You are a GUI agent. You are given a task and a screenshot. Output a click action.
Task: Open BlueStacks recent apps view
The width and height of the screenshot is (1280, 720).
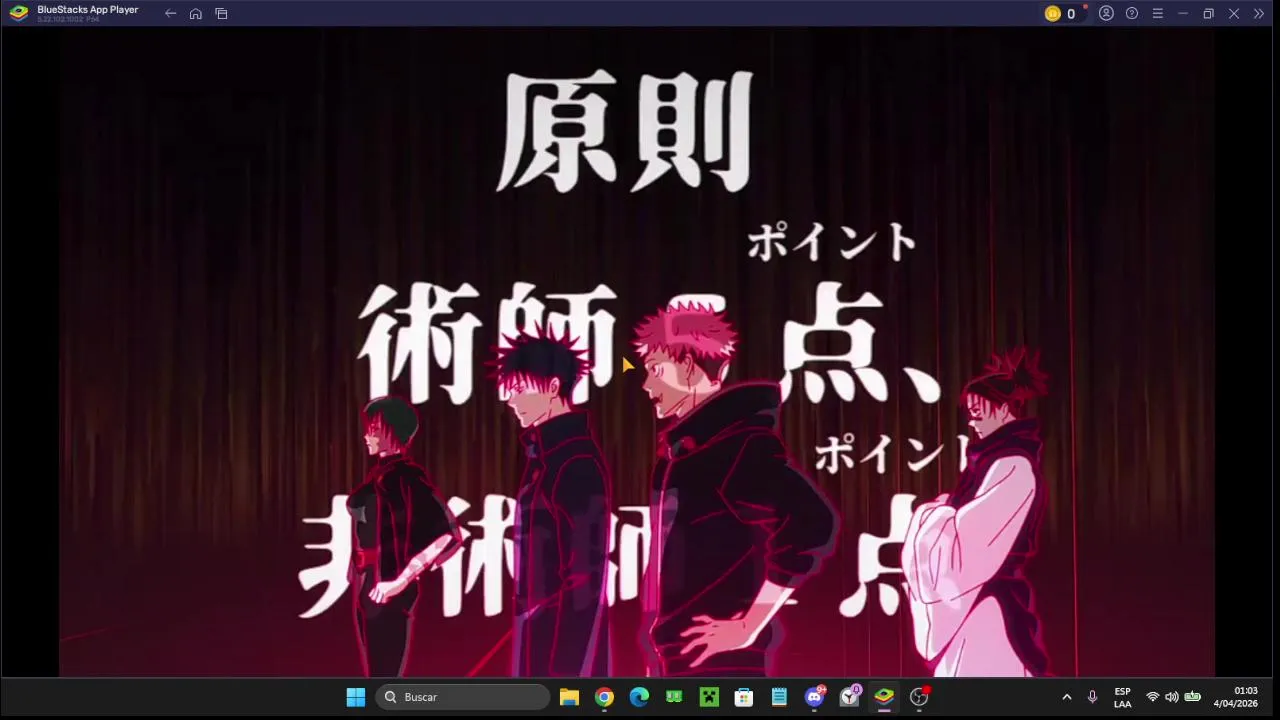click(222, 14)
